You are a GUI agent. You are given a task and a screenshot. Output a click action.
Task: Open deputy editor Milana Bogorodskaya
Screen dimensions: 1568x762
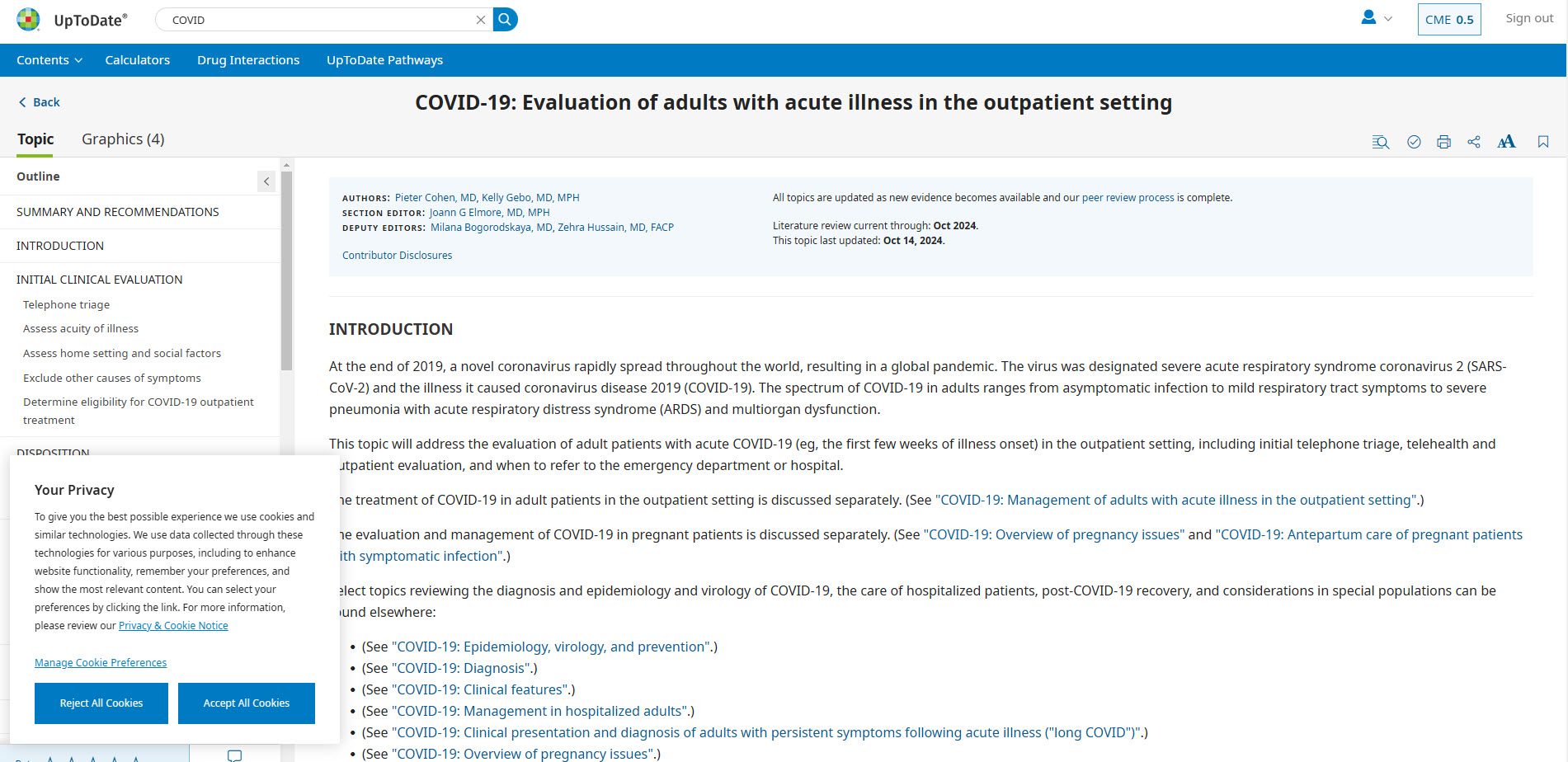click(492, 228)
